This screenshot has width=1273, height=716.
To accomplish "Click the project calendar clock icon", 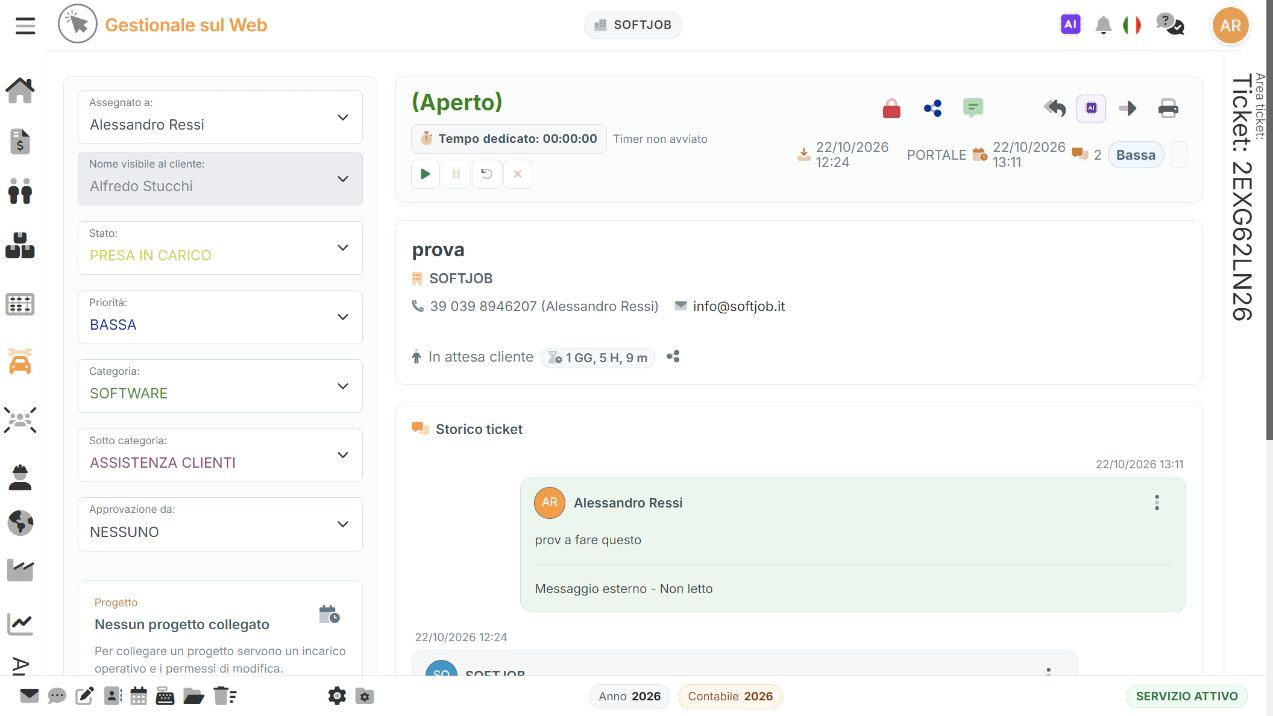I will pyautogui.click(x=329, y=613).
